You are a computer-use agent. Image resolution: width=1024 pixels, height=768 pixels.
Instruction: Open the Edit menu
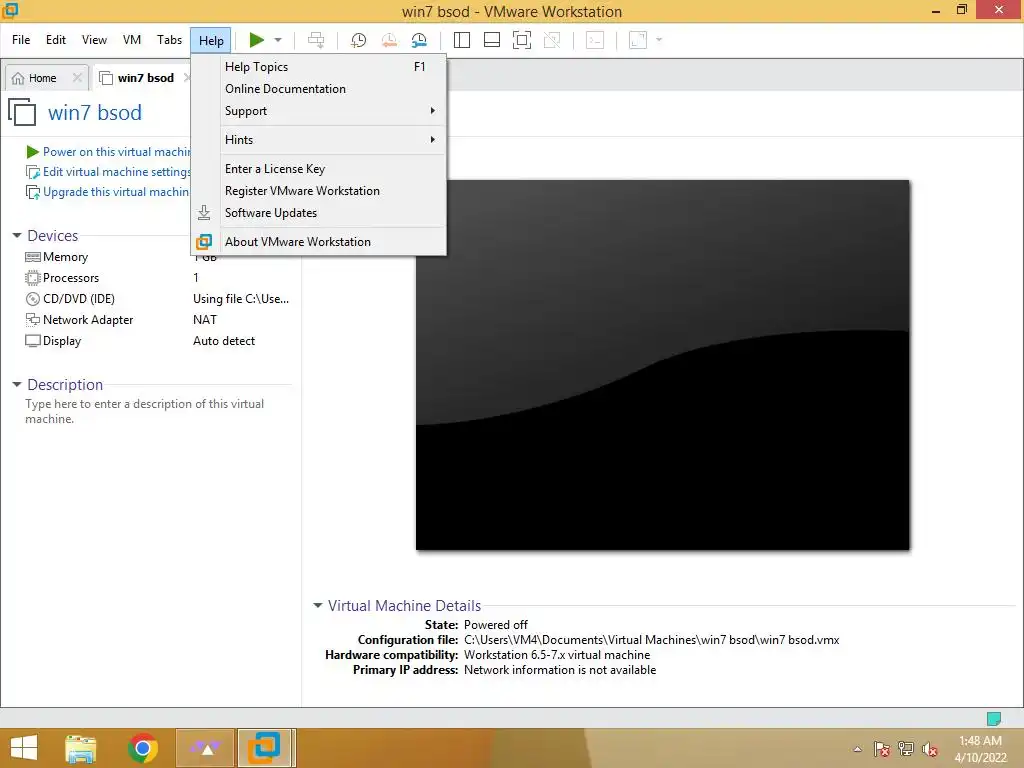56,40
